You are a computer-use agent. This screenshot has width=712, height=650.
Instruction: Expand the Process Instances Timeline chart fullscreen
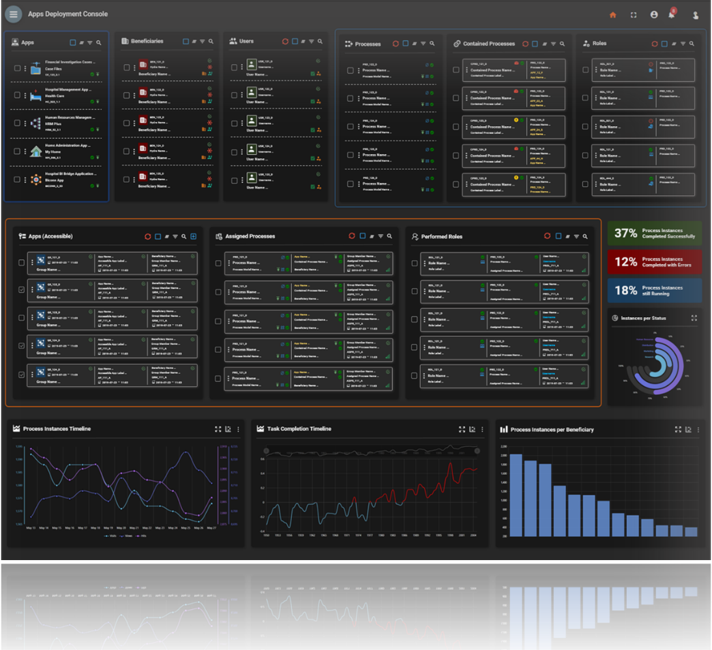tap(217, 429)
